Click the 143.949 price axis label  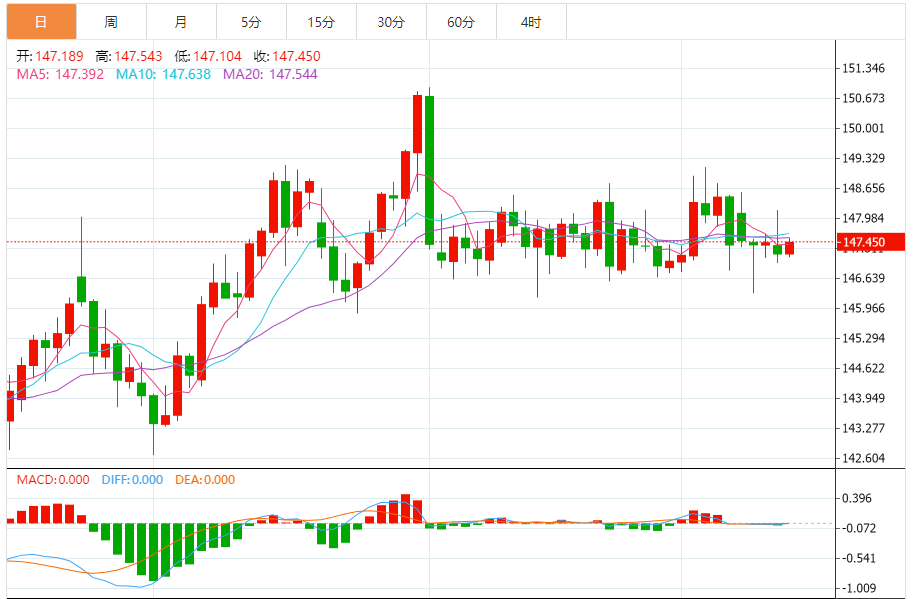coord(864,398)
